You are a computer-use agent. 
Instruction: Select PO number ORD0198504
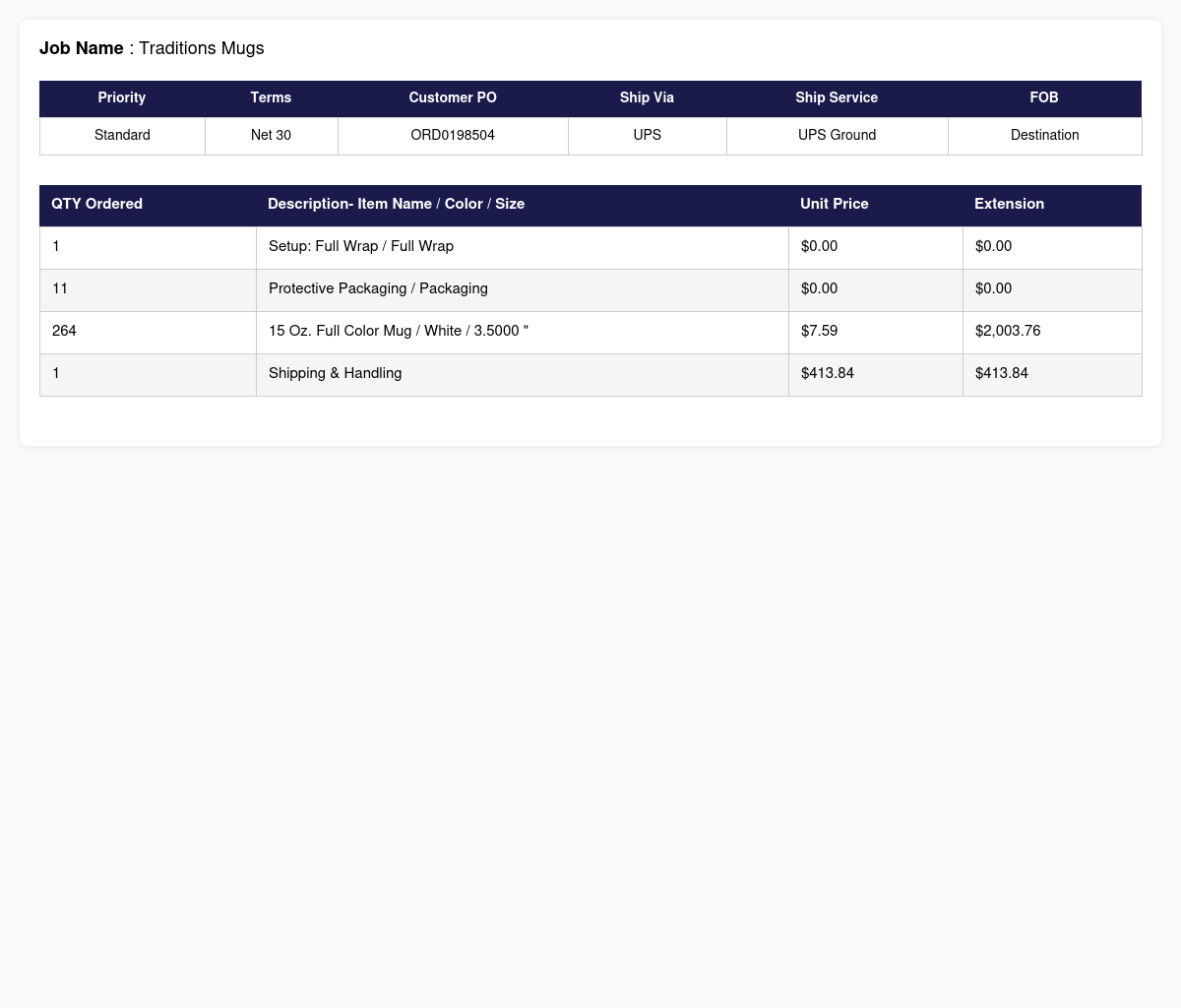tap(453, 136)
